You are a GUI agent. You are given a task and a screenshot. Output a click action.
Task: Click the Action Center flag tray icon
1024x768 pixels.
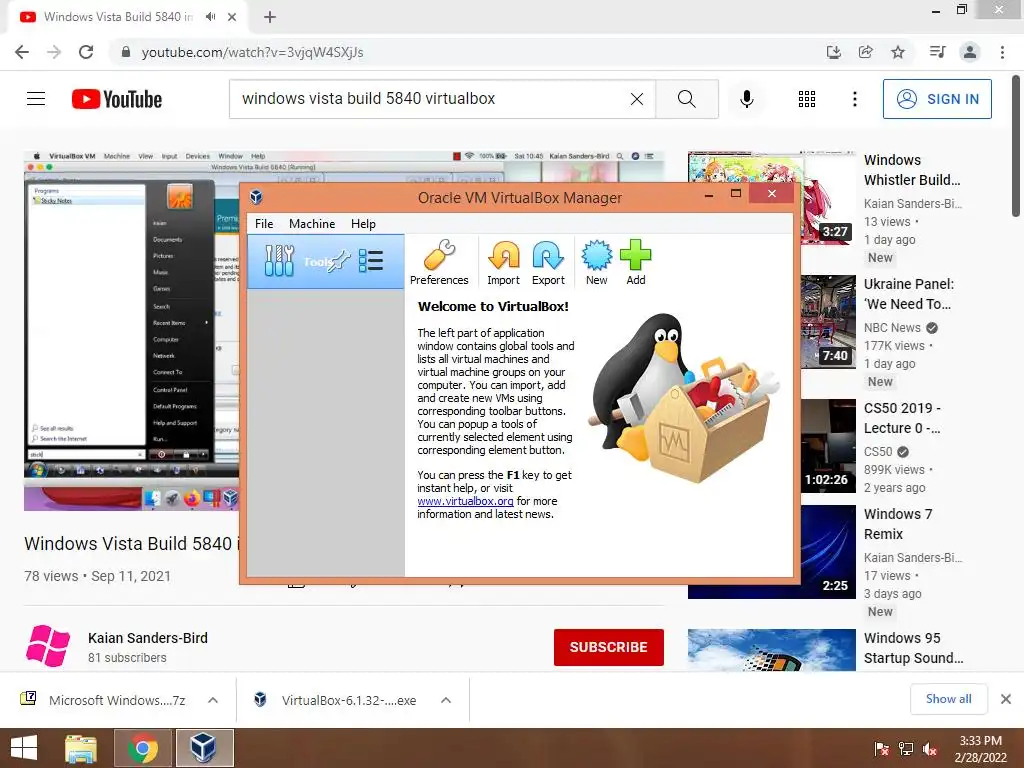tap(881, 748)
